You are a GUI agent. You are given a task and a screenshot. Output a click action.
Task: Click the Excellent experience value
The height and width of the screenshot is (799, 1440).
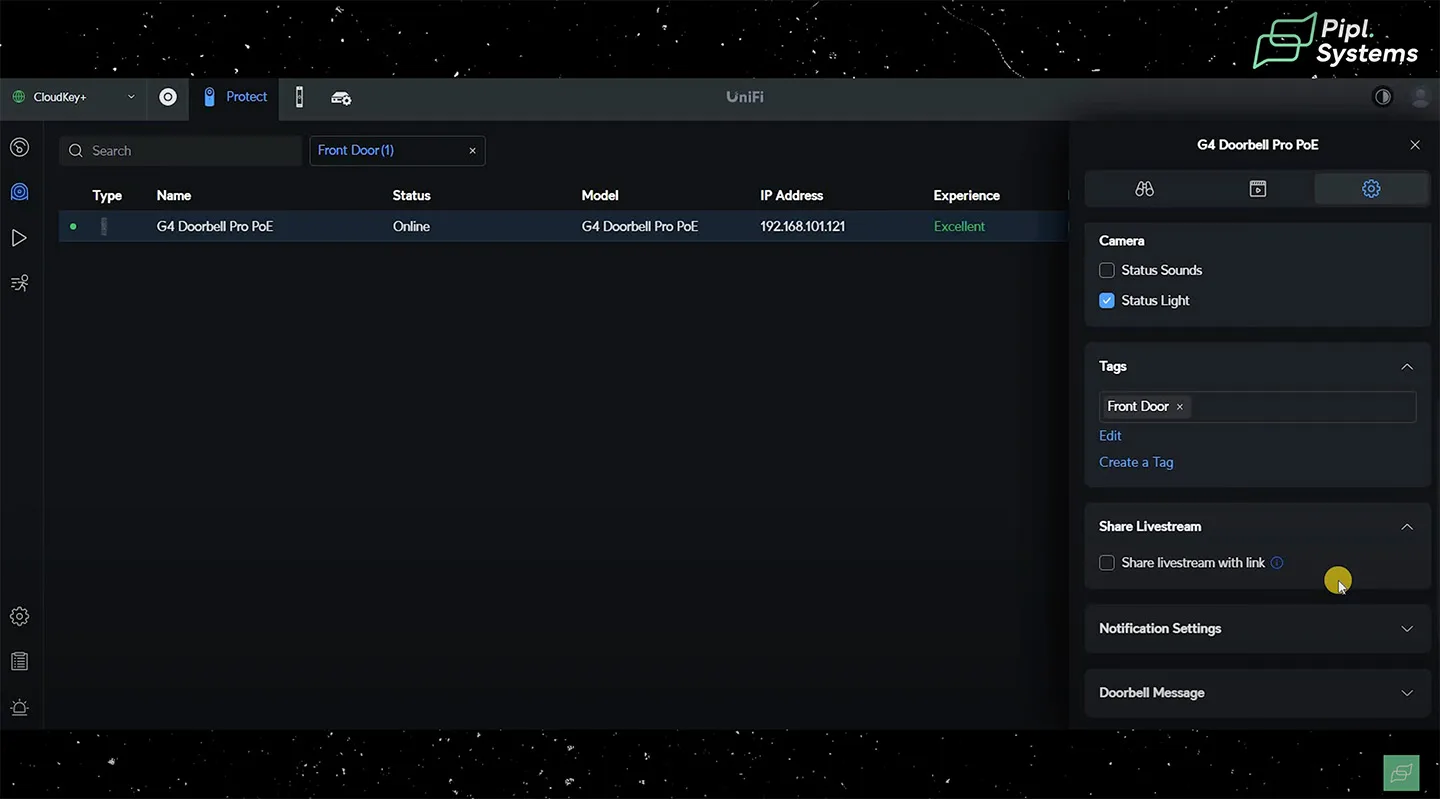(959, 227)
